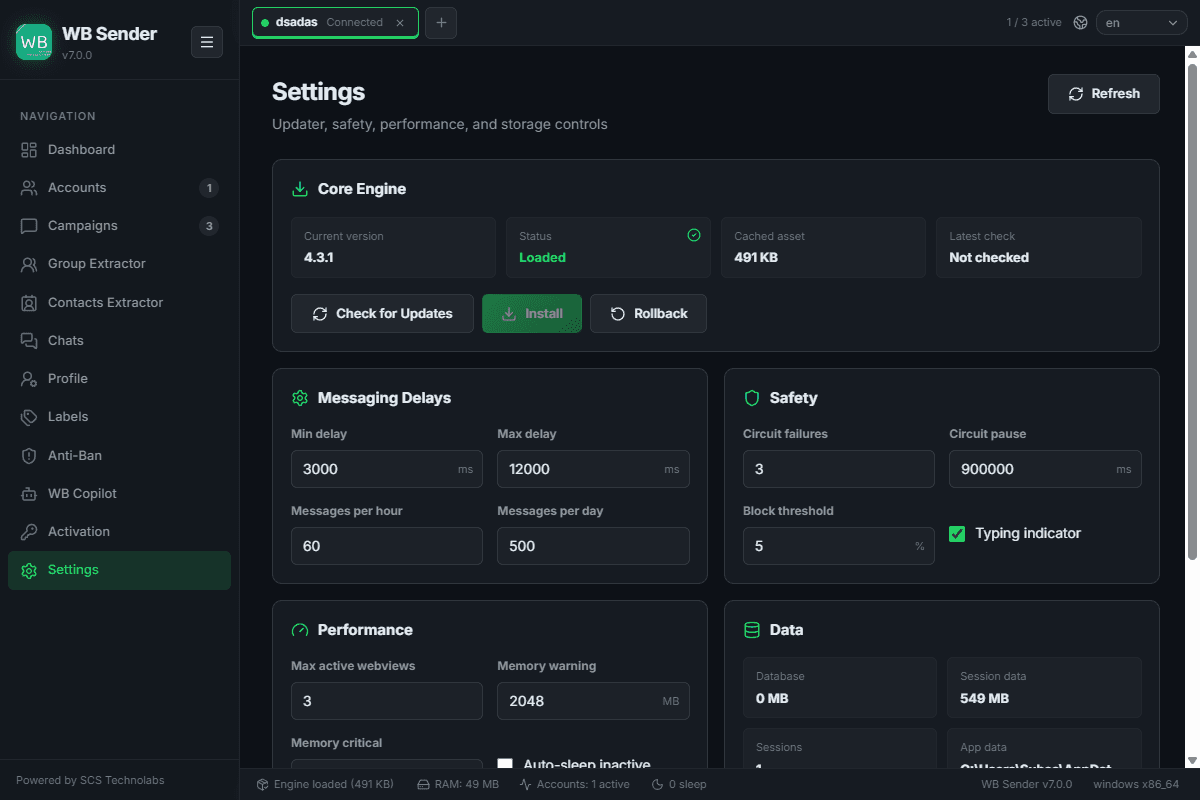1200x800 pixels.
Task: Click the Refresh button
Action: pyautogui.click(x=1104, y=94)
